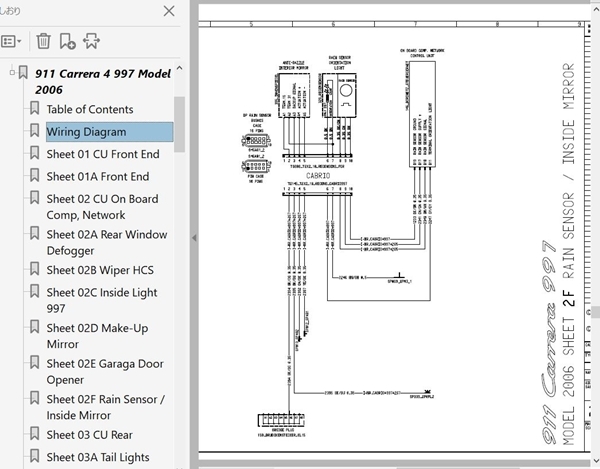Click the bookmarks panel scrollbar thumb
This screenshot has width=600, height=469.
[x=179, y=124]
